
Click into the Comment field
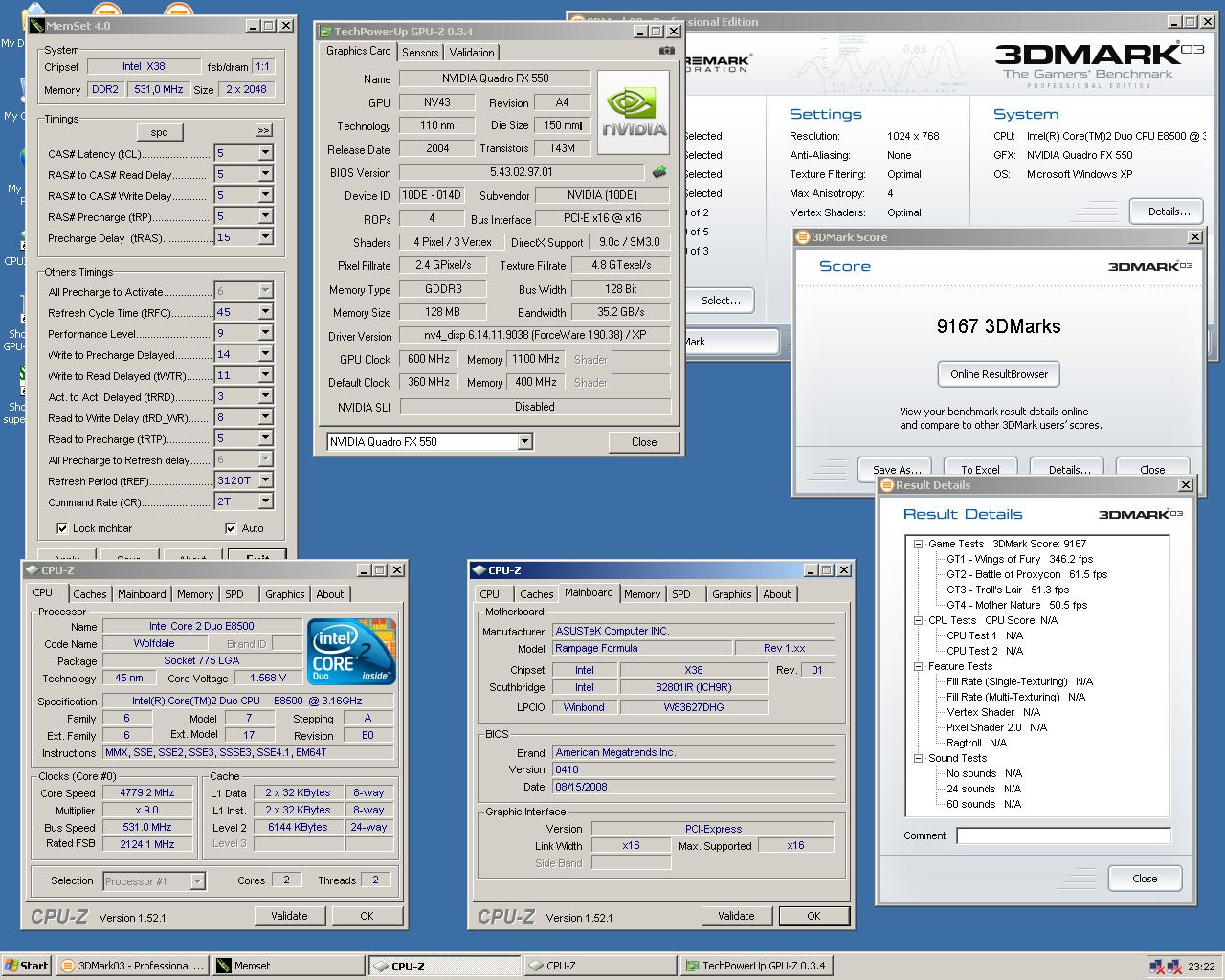pyautogui.click(x=1063, y=835)
